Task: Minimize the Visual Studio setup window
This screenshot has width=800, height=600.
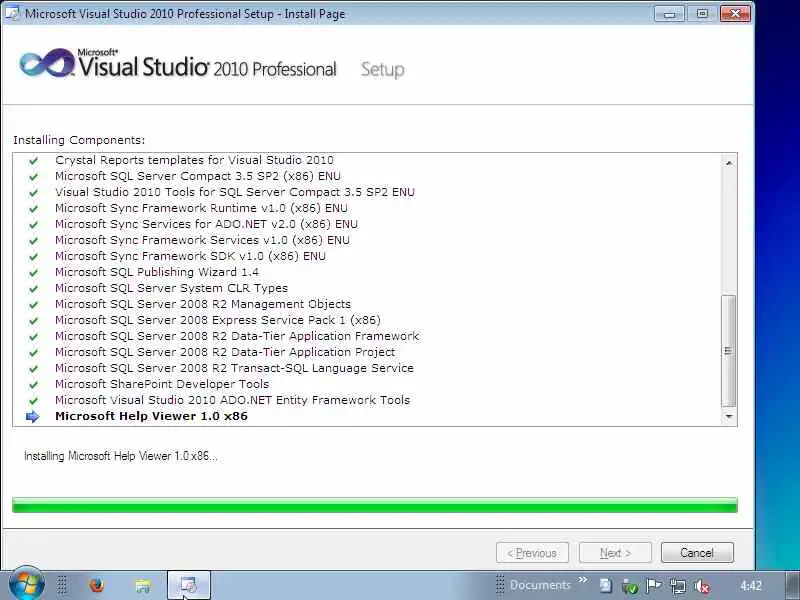Action: (x=670, y=14)
